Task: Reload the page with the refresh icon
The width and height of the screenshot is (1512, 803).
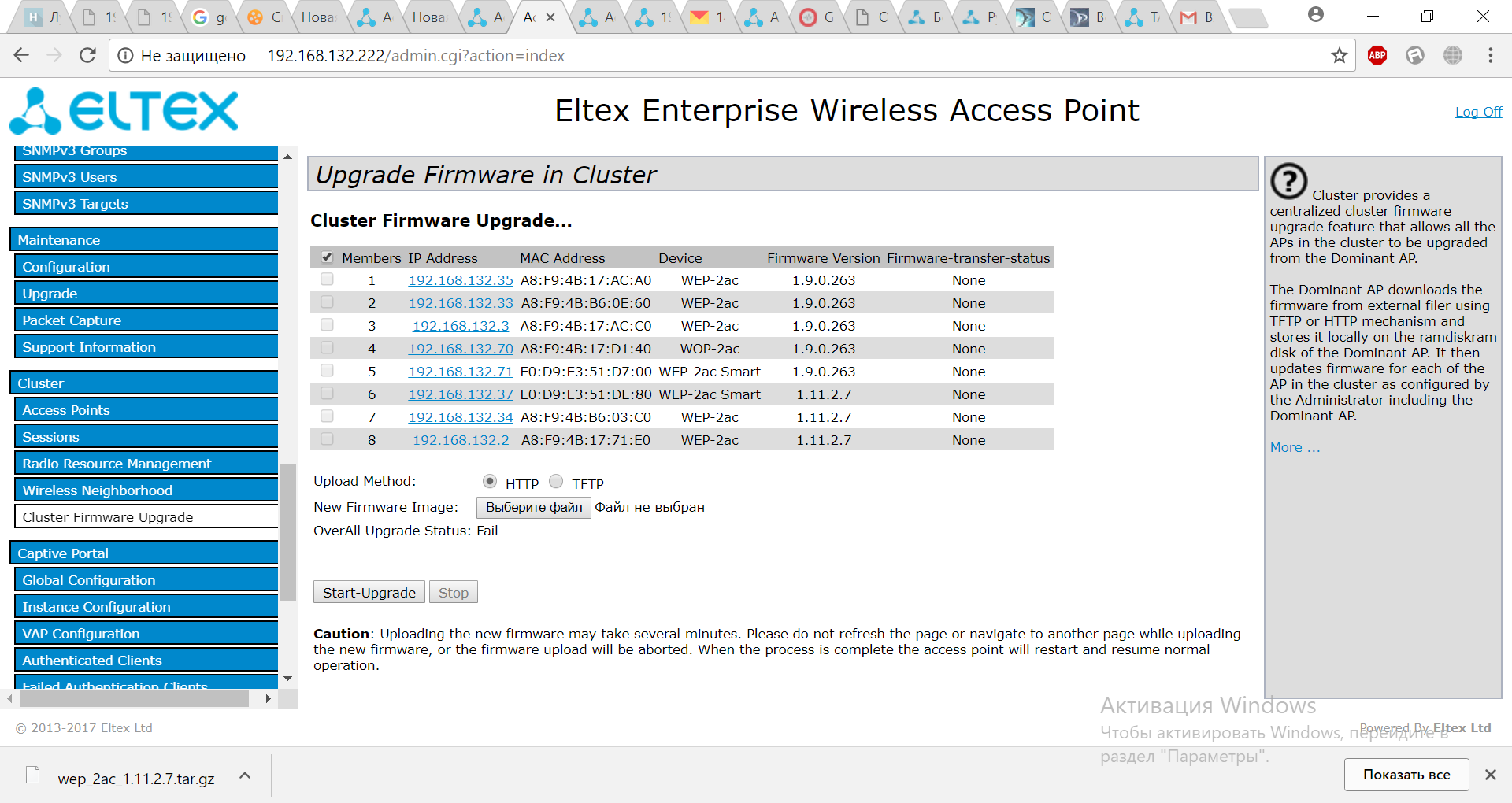Action: click(x=87, y=55)
